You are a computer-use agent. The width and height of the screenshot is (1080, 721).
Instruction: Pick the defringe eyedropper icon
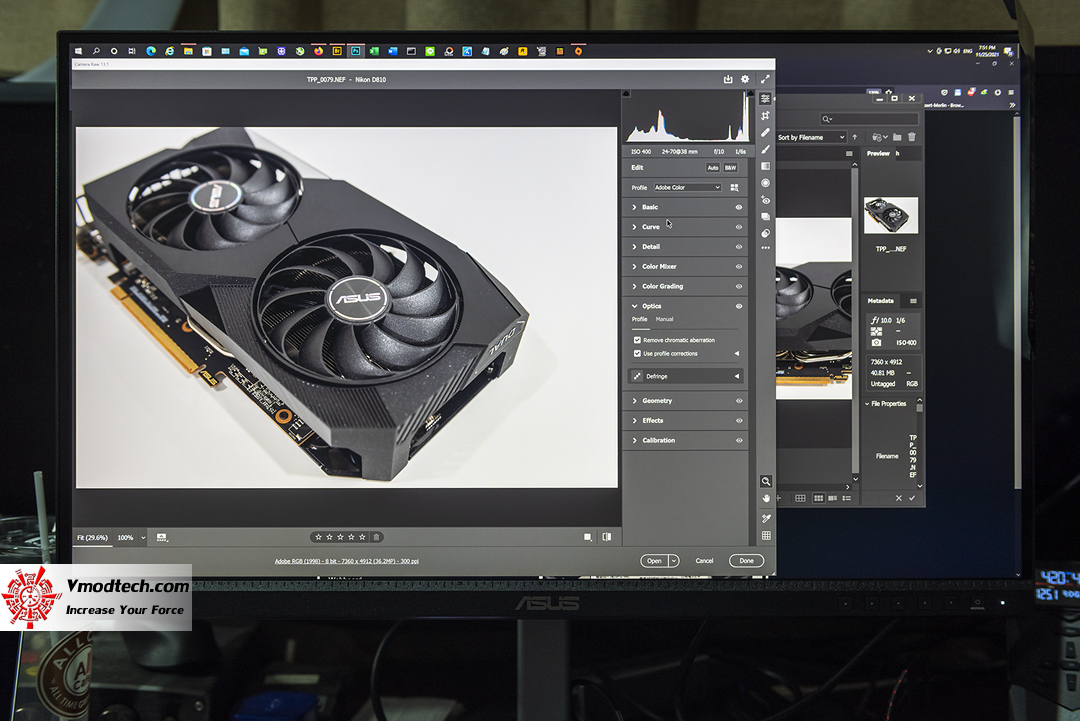point(637,376)
